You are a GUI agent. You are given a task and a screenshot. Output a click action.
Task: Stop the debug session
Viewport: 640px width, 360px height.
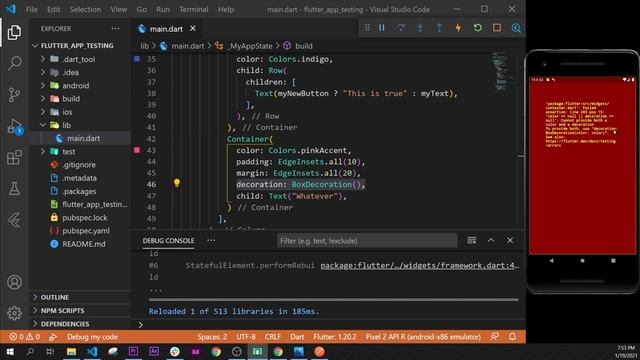click(497, 28)
